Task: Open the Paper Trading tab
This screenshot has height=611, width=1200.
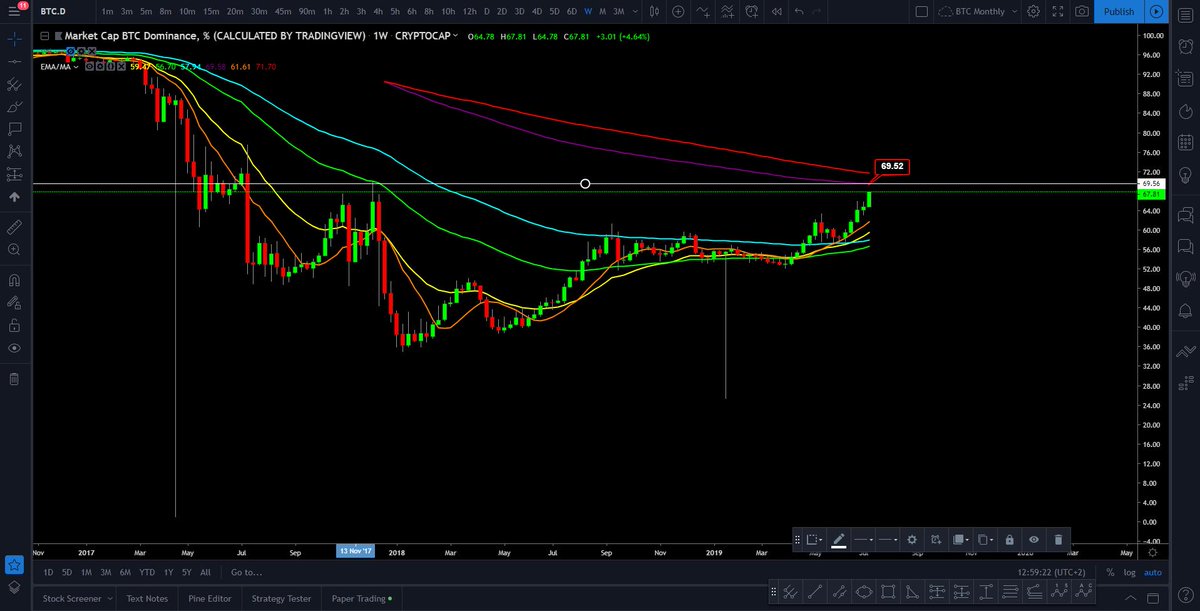Action: pyautogui.click(x=361, y=599)
